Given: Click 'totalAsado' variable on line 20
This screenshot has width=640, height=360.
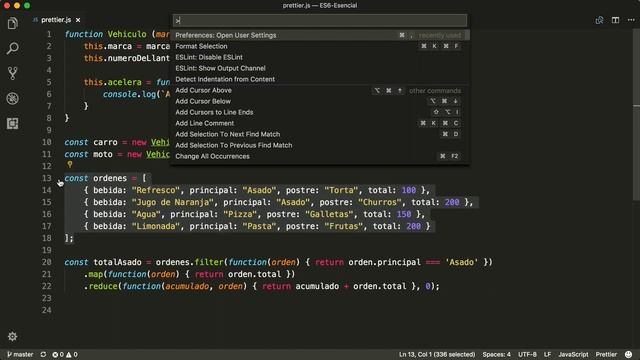Looking at the screenshot, I should (118, 262).
